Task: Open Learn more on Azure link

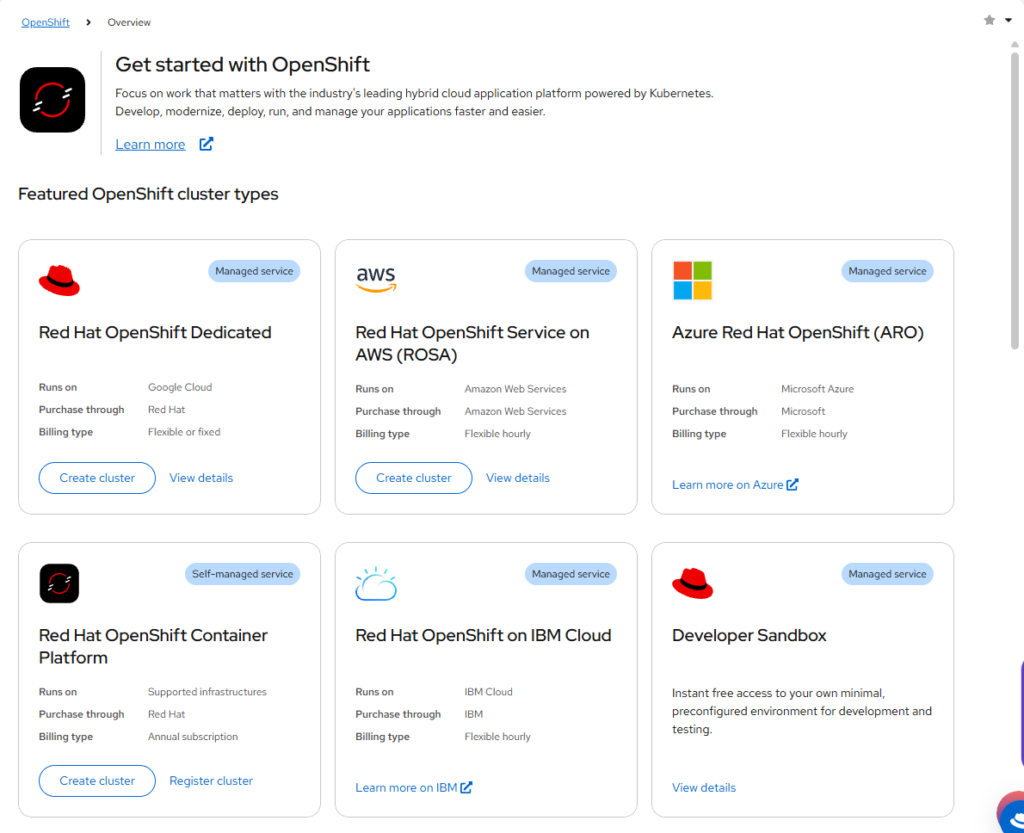Action: [x=734, y=485]
